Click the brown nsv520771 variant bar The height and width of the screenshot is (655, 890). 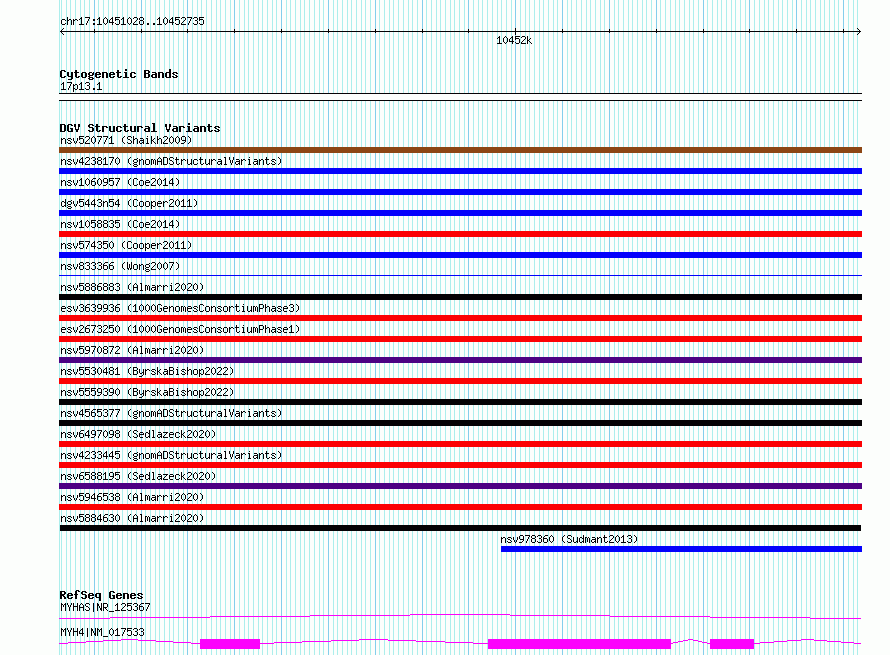point(460,150)
